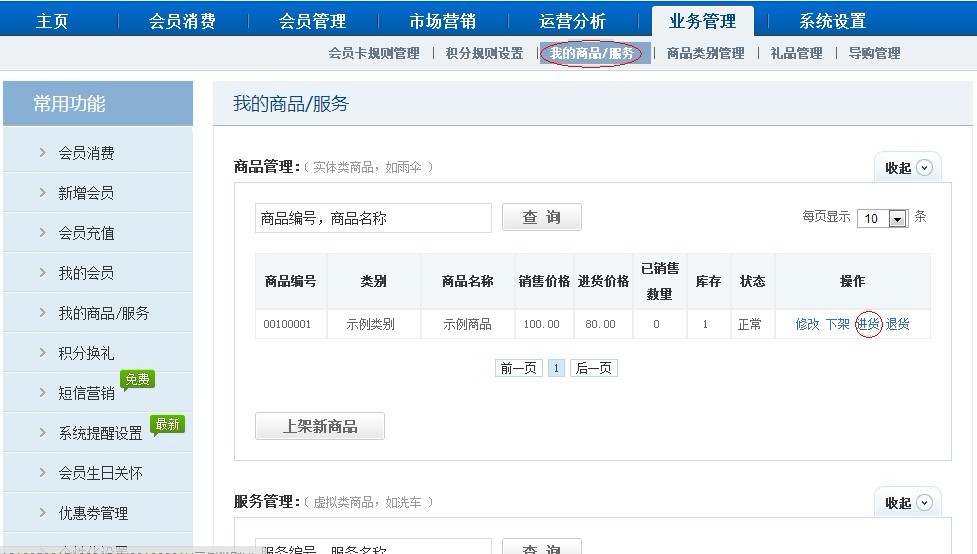Focus the 商品编号，商品名称 search field
This screenshot has width=977, height=554.
[x=373, y=218]
